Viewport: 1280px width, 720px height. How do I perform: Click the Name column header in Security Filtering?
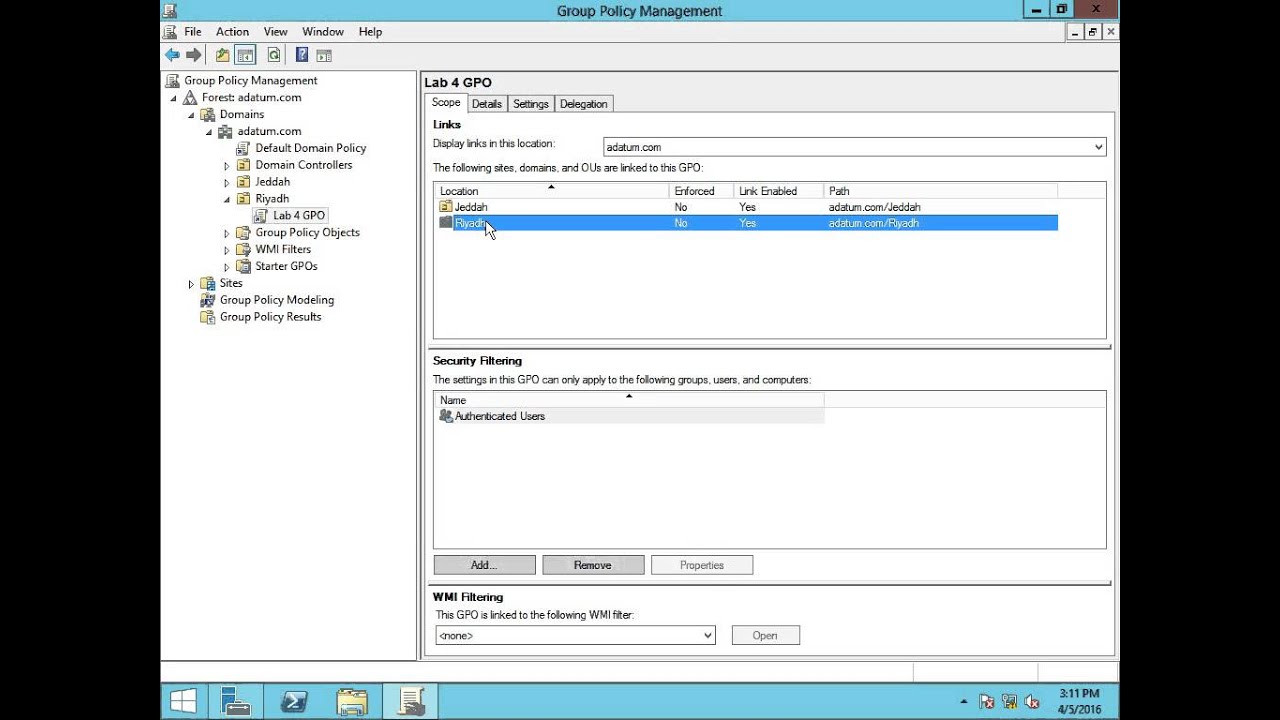pos(629,400)
